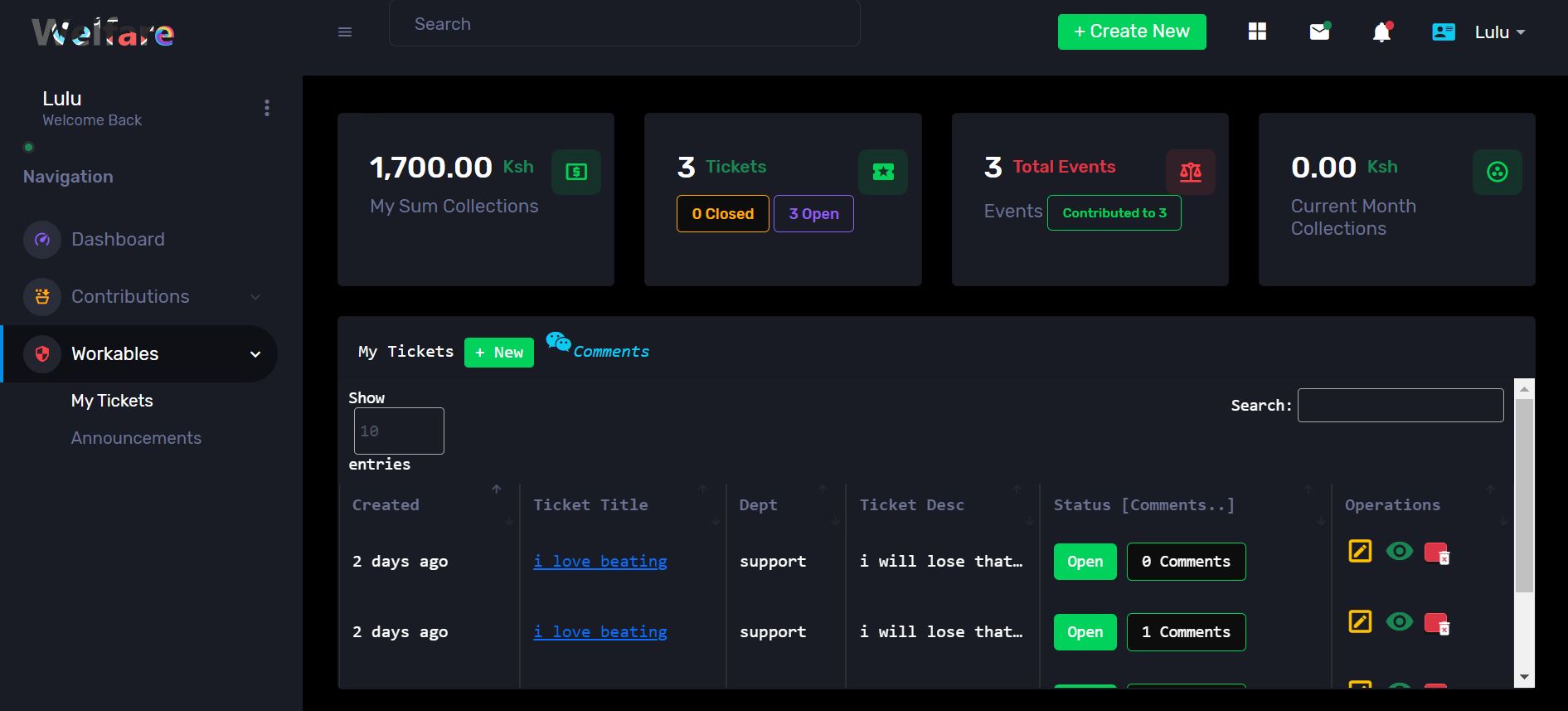Screen dimensions: 1568x711
Task: Click the tickets table Search field
Action: point(1400,405)
